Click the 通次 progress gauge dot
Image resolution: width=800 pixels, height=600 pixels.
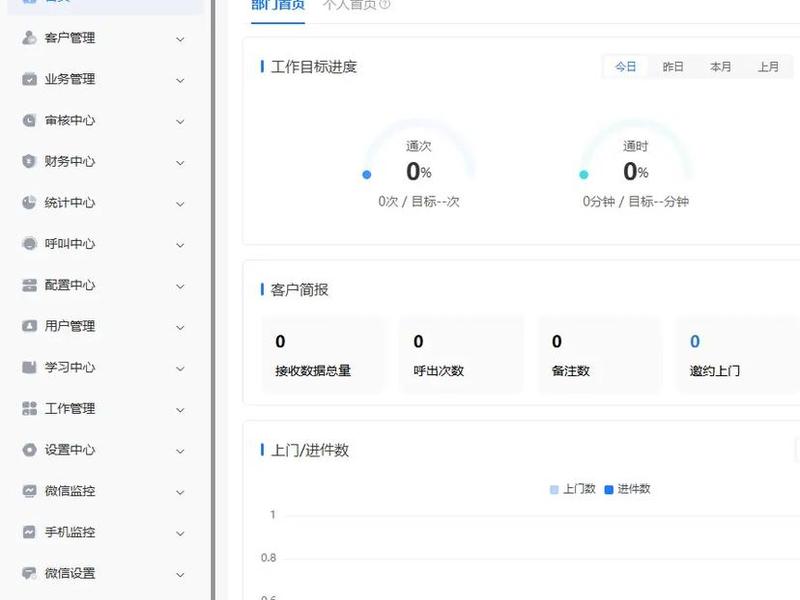coord(366,174)
